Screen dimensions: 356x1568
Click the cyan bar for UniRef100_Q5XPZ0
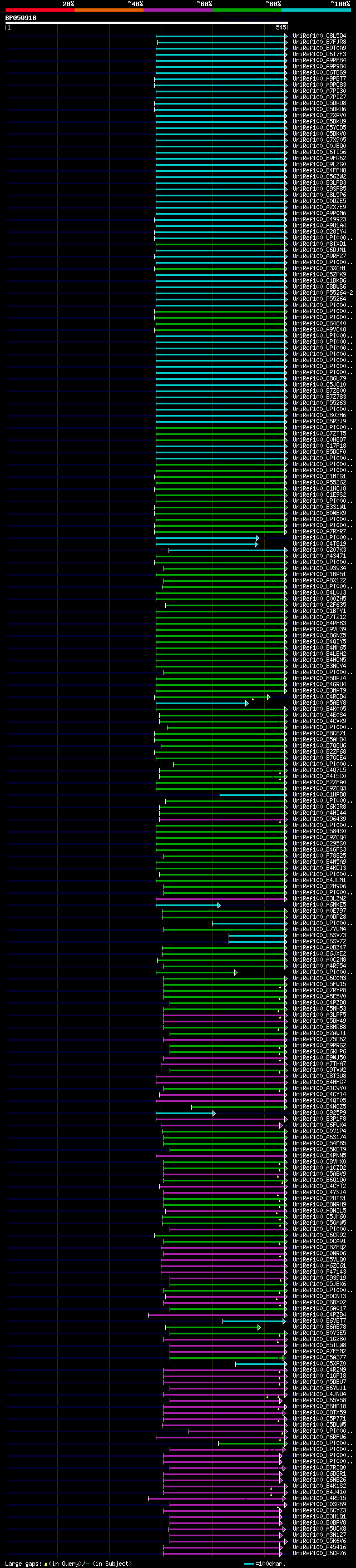[260, 1364]
